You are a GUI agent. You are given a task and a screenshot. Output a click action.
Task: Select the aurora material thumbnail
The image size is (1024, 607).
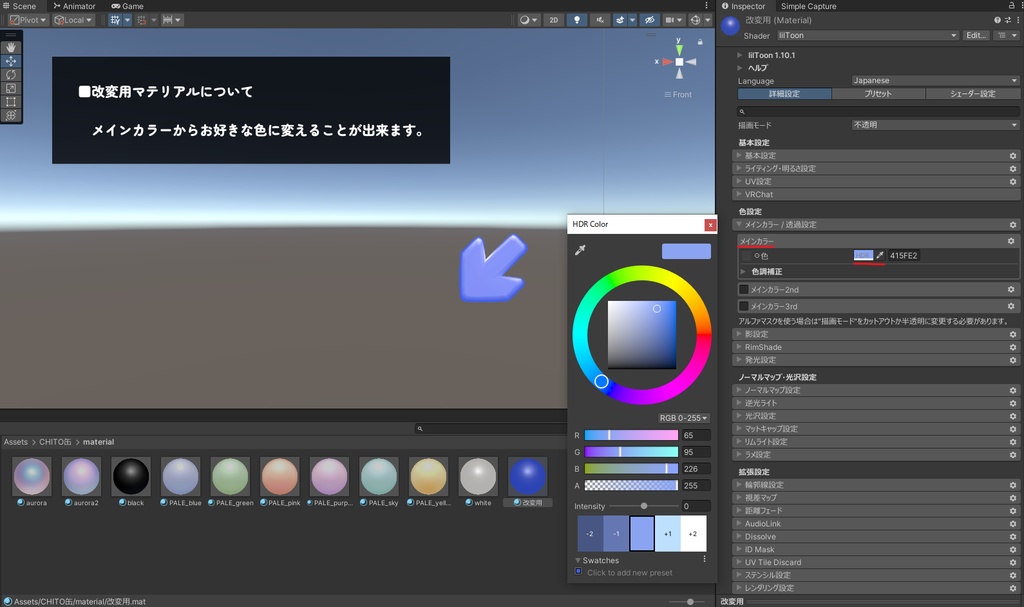[x=31, y=476]
